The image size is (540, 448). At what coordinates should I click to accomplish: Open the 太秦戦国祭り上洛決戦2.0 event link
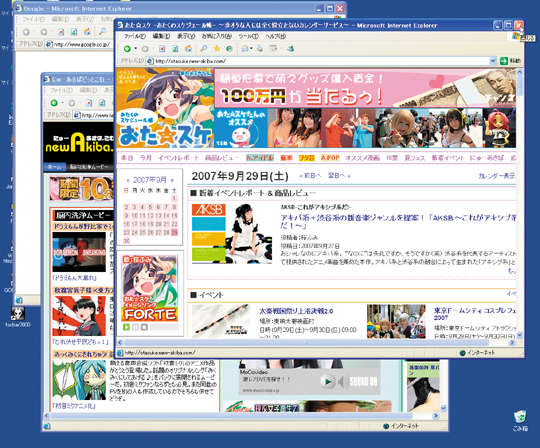coord(296,311)
